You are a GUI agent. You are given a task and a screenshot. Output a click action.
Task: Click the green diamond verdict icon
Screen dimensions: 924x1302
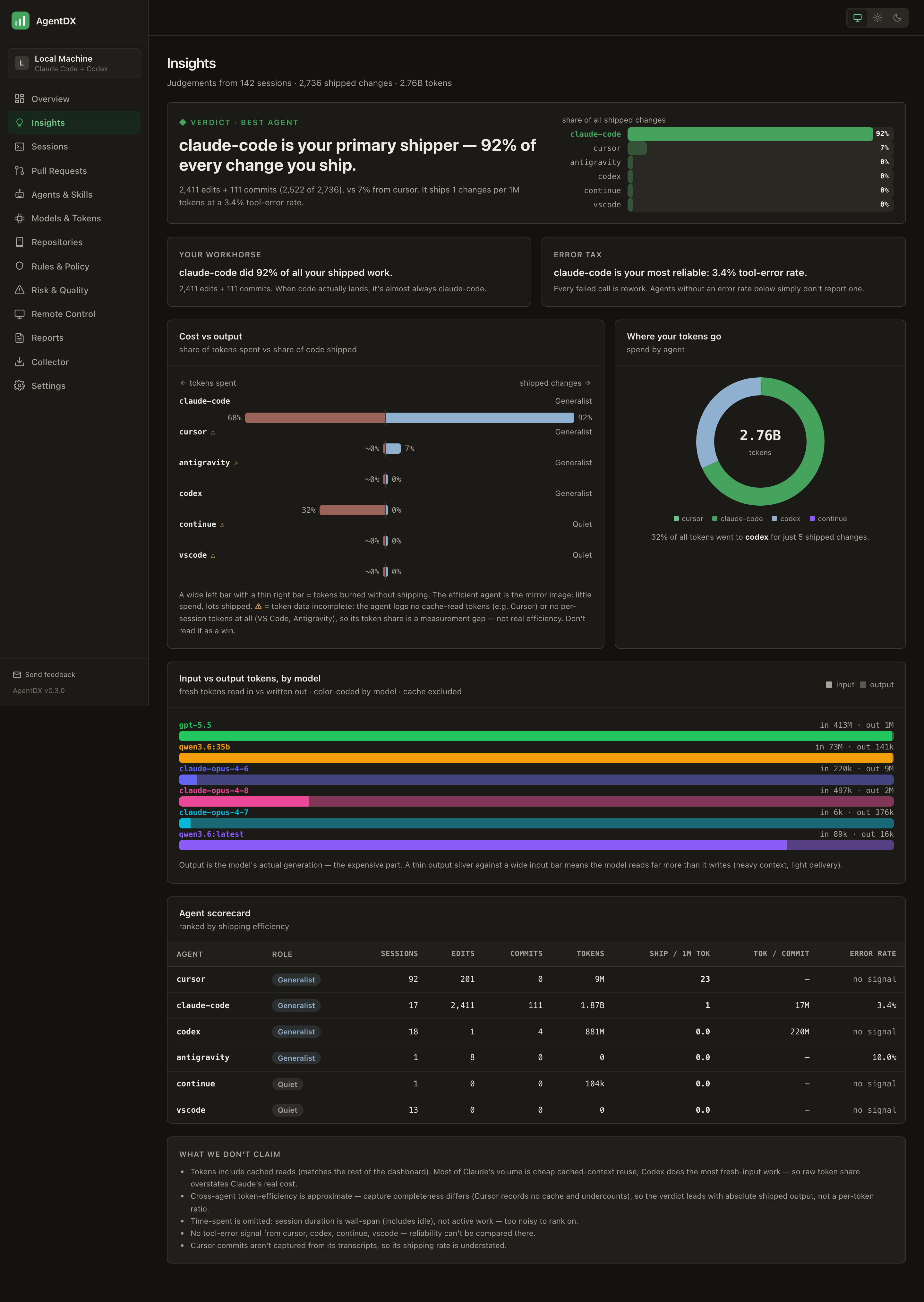183,122
